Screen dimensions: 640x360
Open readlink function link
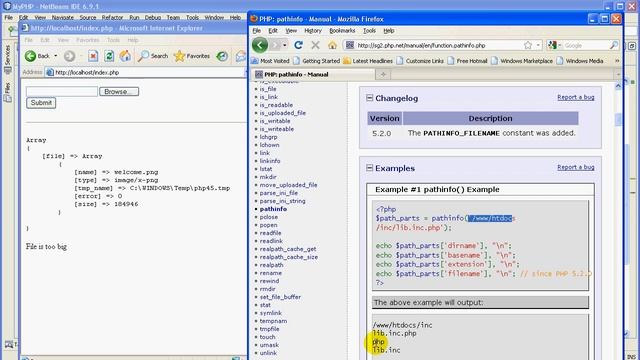pos(271,241)
